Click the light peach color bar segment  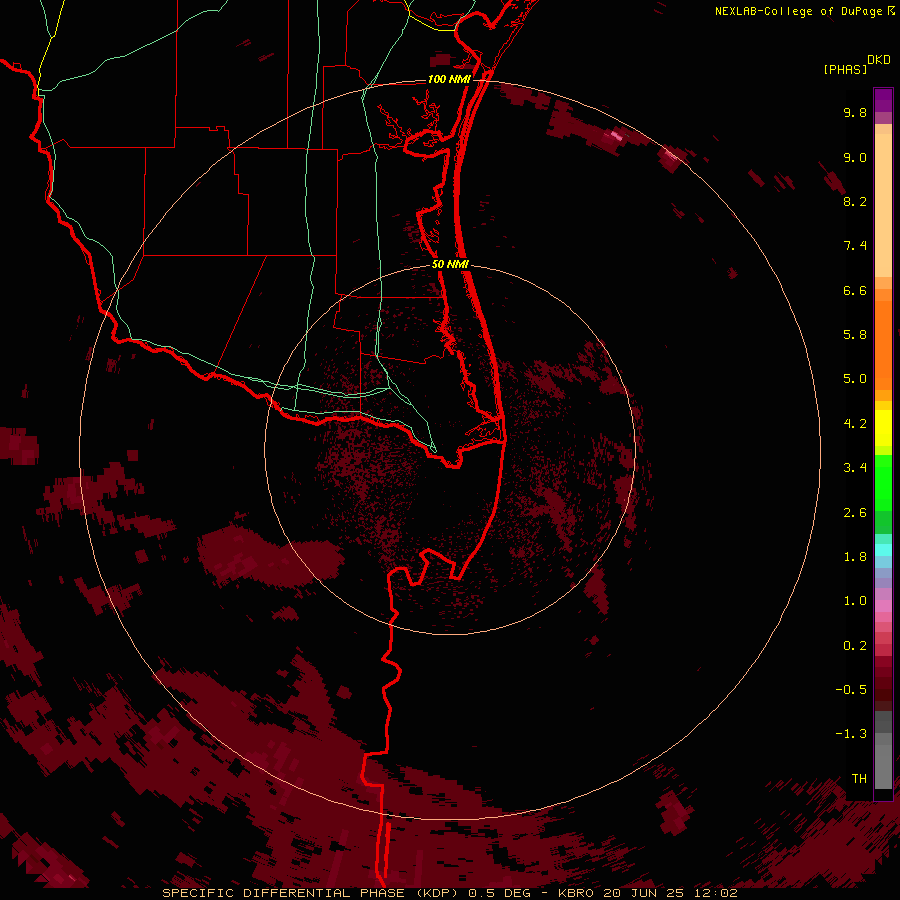pos(883,205)
